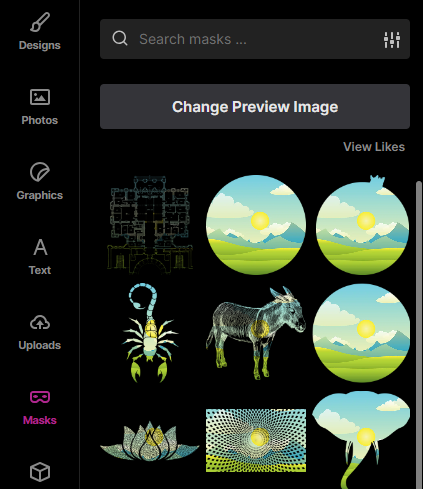
Task: Select the pomegranate-shaped mask with crown top
Action: pos(362,225)
